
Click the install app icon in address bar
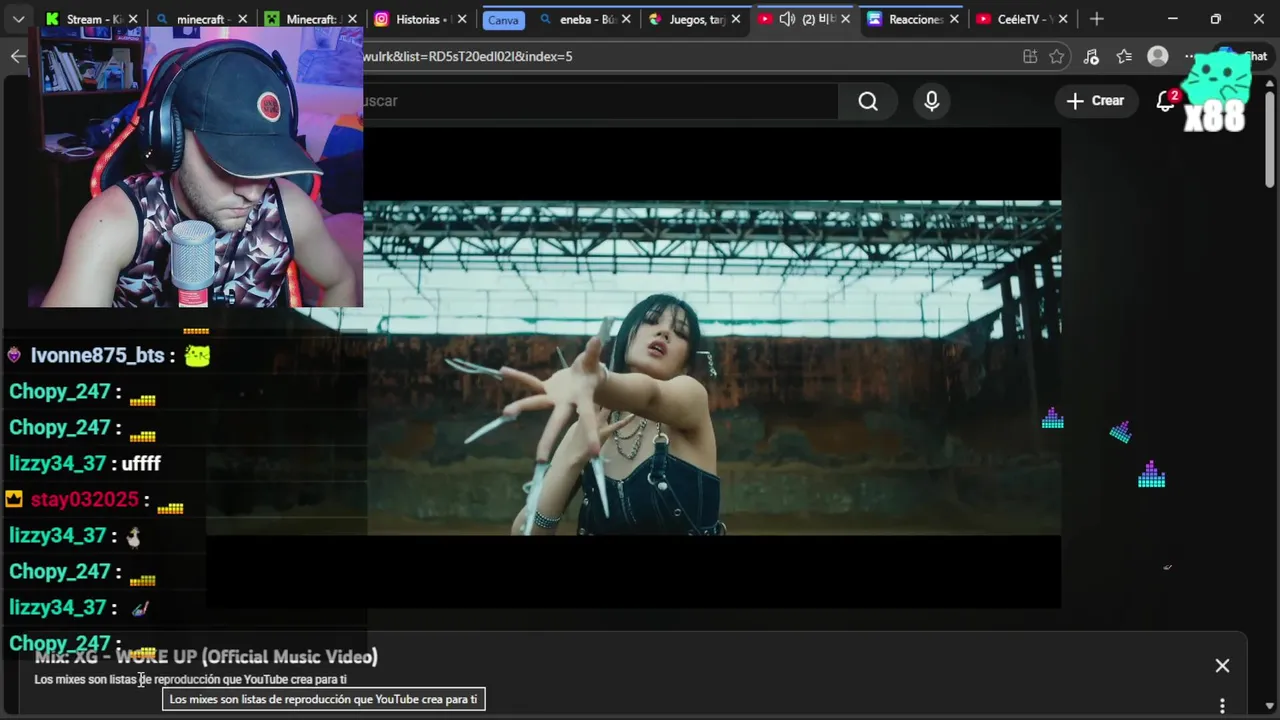[x=1030, y=57]
